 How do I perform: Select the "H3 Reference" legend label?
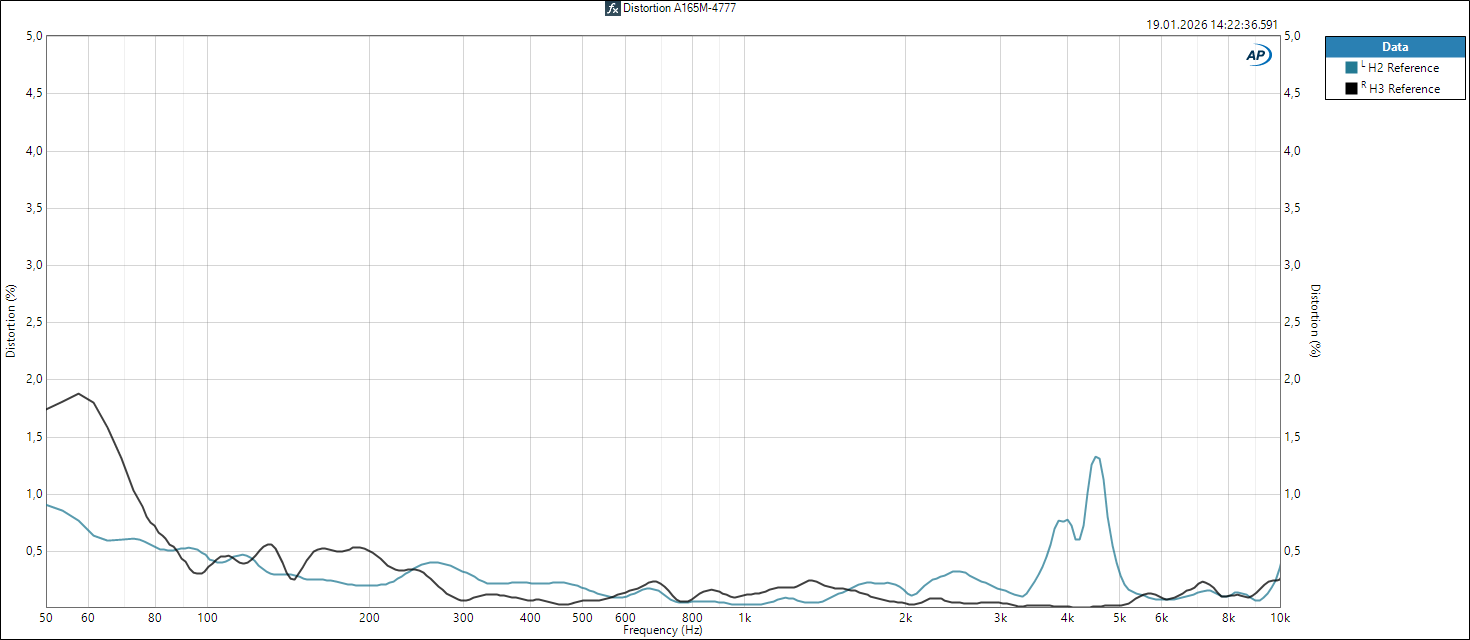[1404, 89]
